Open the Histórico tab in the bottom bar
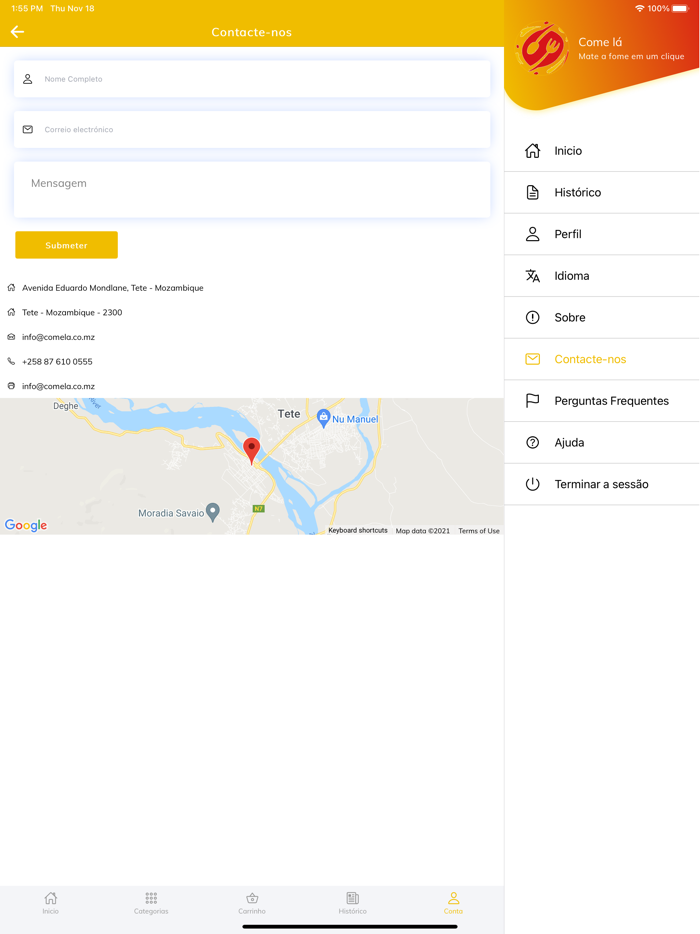Image resolution: width=700 pixels, height=934 pixels. 353,903
